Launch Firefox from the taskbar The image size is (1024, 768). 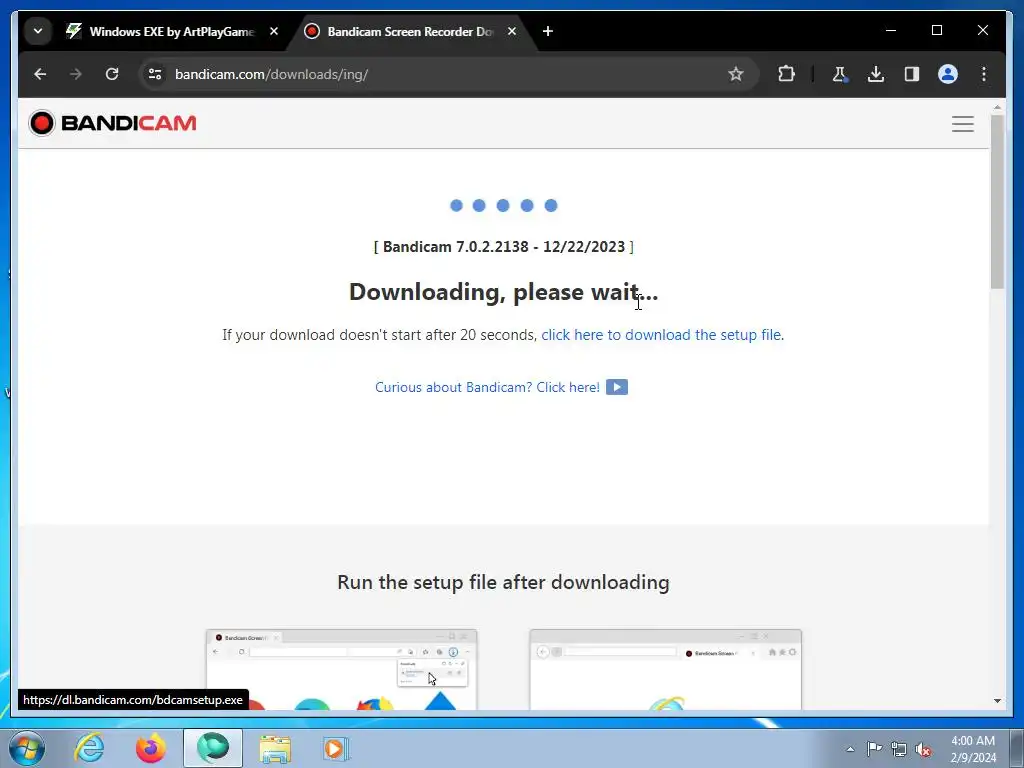(x=151, y=748)
